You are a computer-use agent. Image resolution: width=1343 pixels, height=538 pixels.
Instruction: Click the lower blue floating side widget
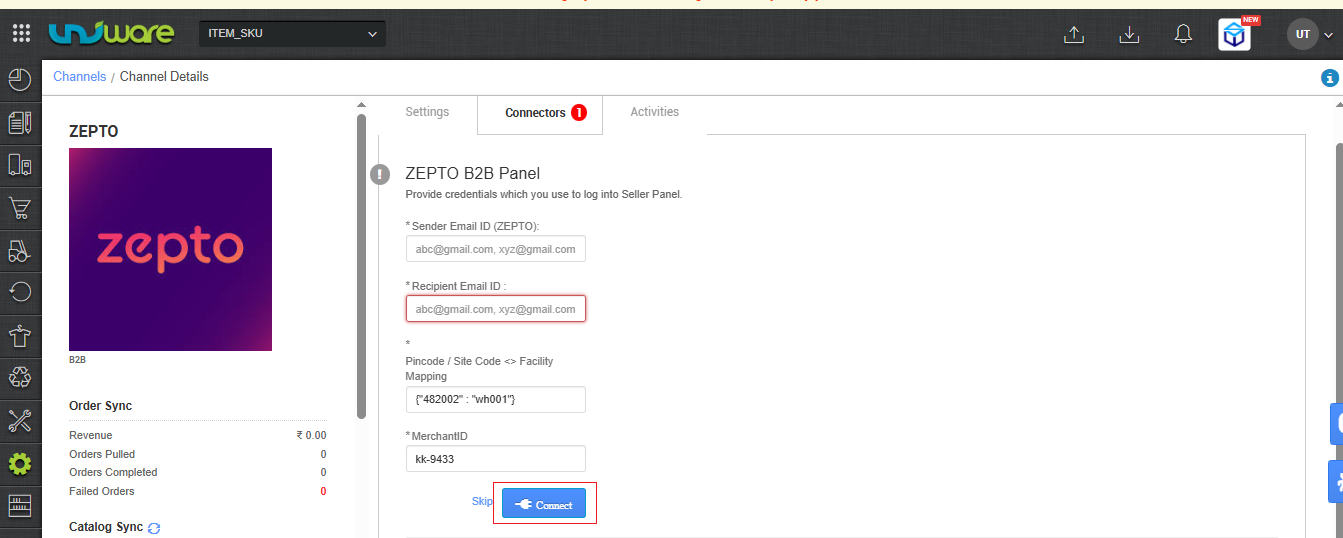1336,481
